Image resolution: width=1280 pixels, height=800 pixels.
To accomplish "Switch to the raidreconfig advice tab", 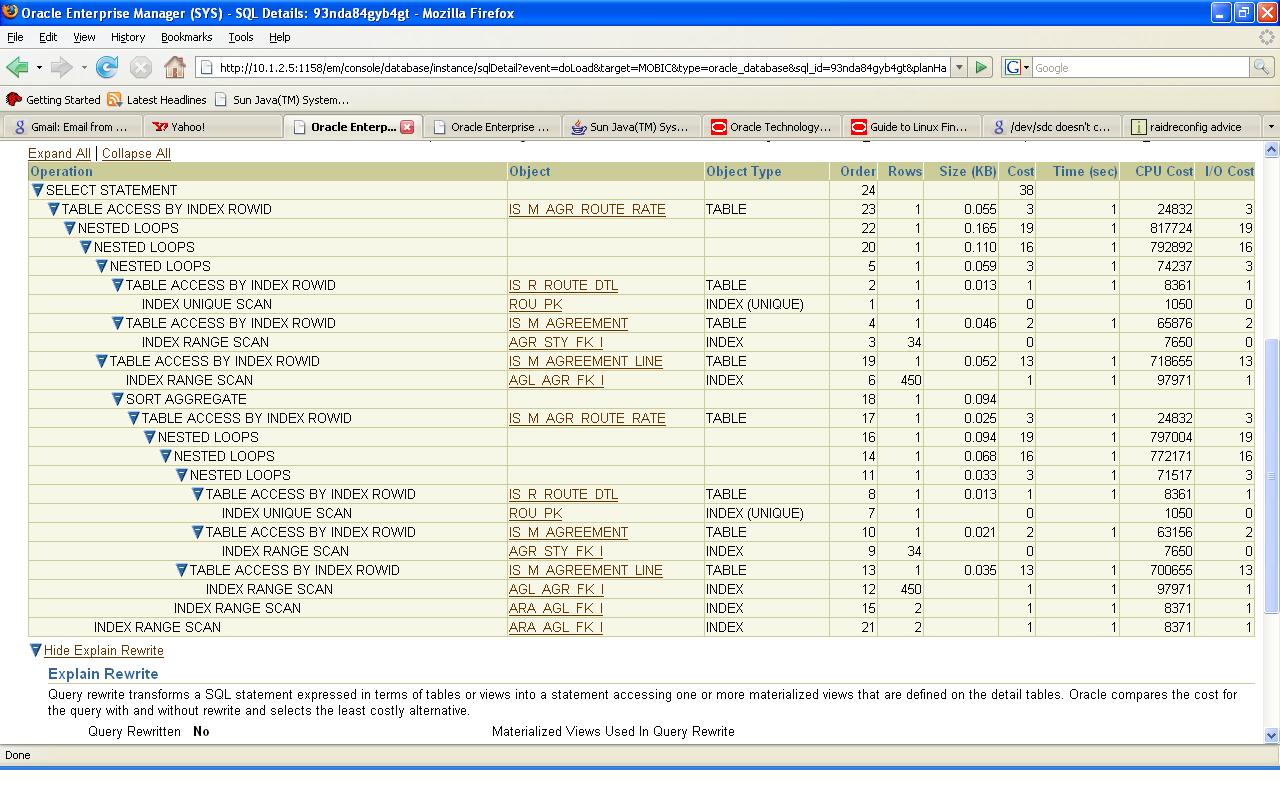I will [x=1193, y=127].
